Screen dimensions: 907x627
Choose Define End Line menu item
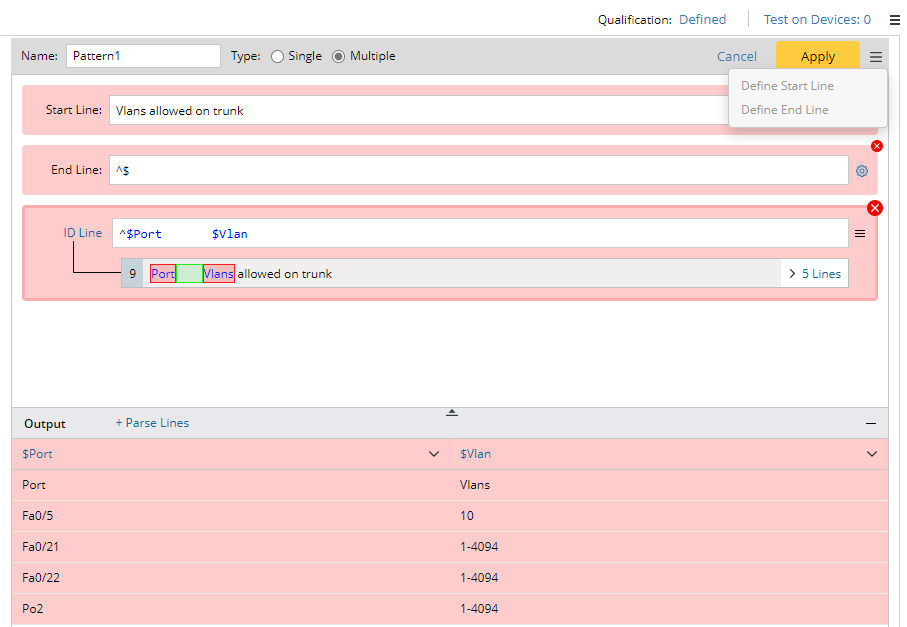pyautogui.click(x=784, y=110)
